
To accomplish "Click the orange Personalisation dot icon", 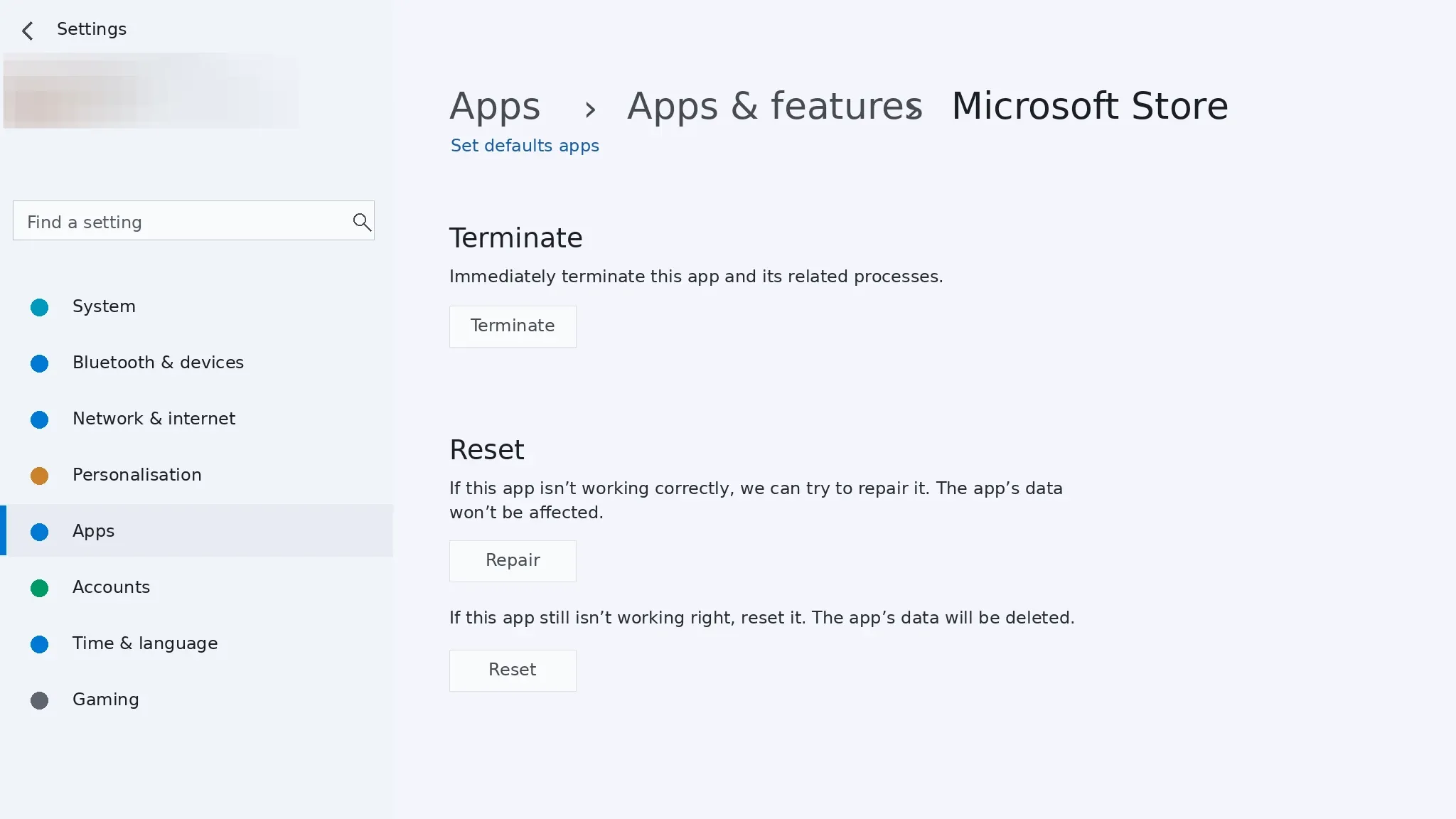I will click(39, 476).
